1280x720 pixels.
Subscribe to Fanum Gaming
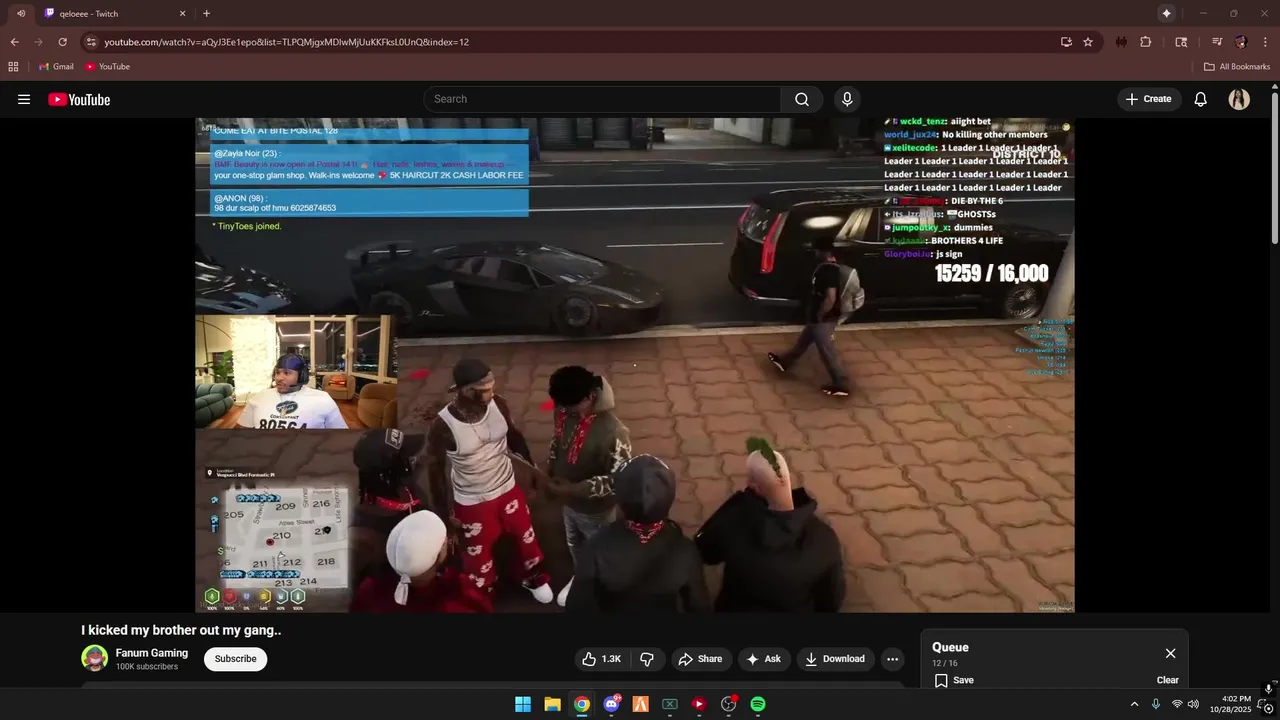(235, 659)
